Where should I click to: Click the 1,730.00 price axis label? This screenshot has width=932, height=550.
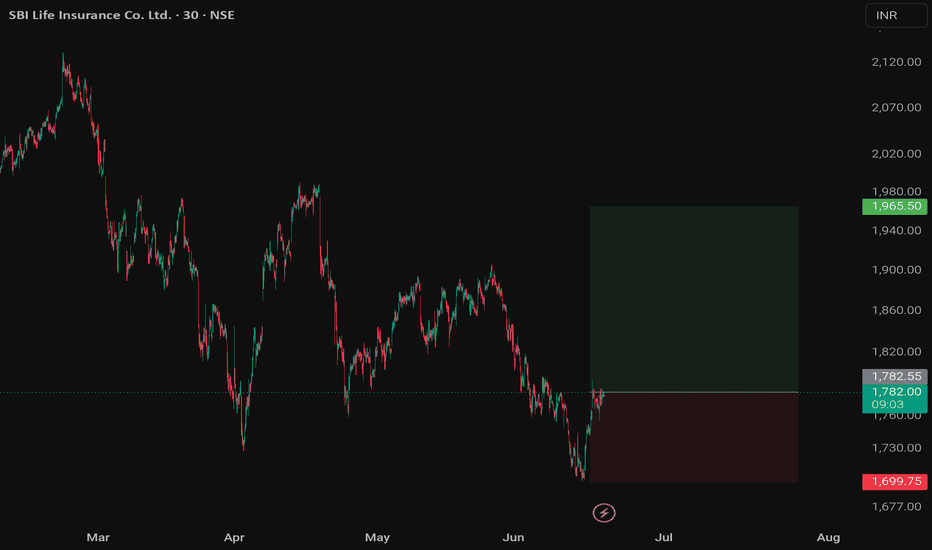(896, 448)
